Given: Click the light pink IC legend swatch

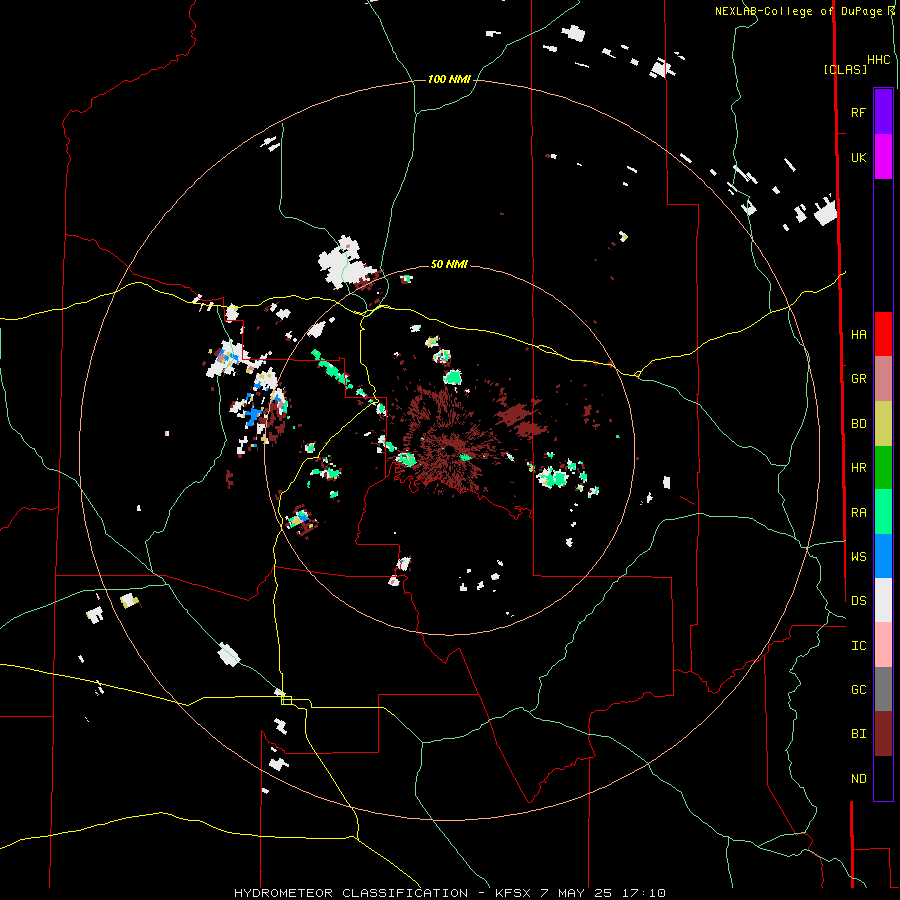Looking at the screenshot, I should click(x=883, y=645).
